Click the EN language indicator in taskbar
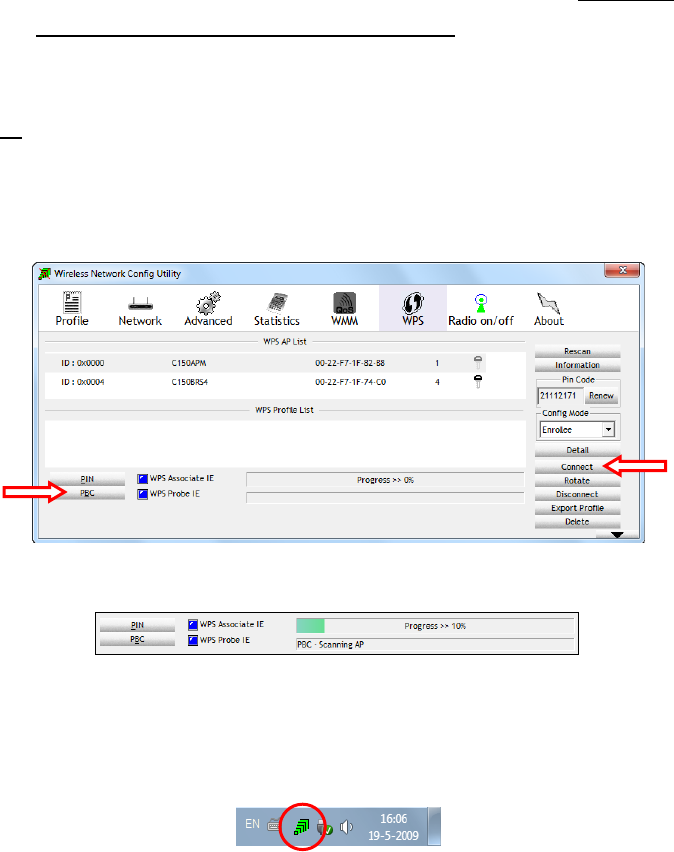 click(252, 824)
